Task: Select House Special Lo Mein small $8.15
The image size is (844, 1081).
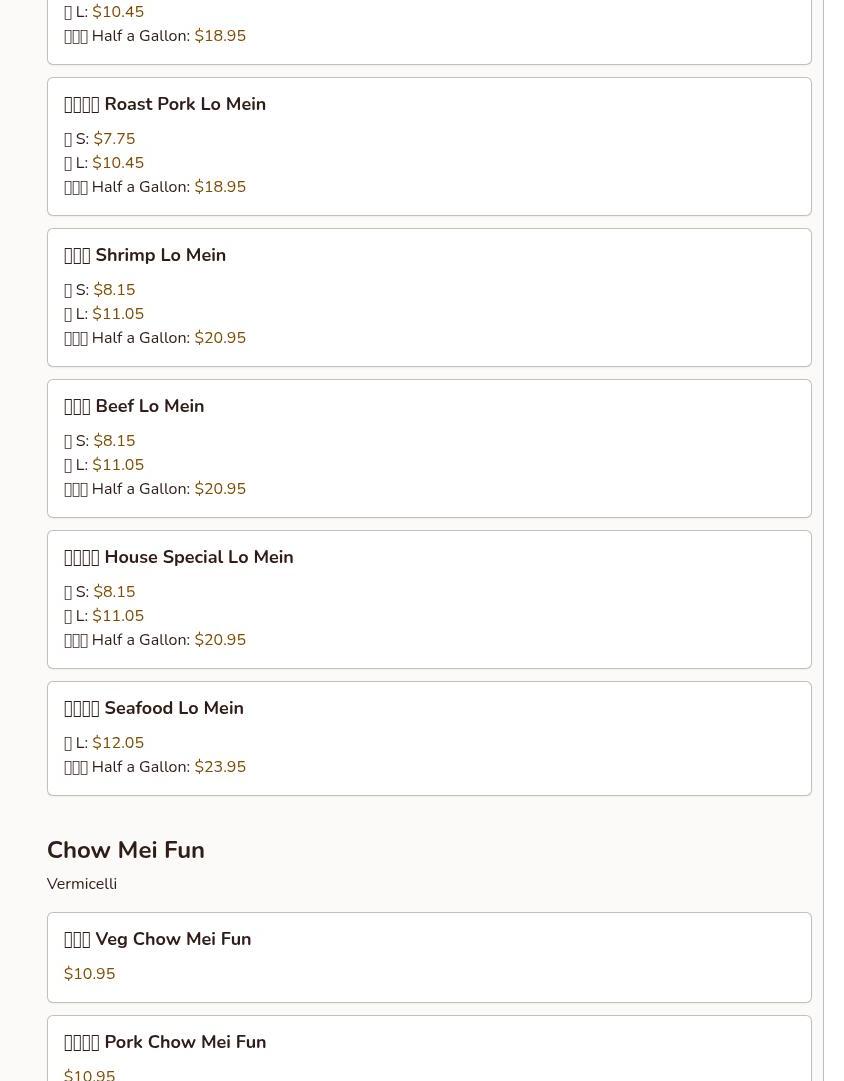Action: point(99,592)
